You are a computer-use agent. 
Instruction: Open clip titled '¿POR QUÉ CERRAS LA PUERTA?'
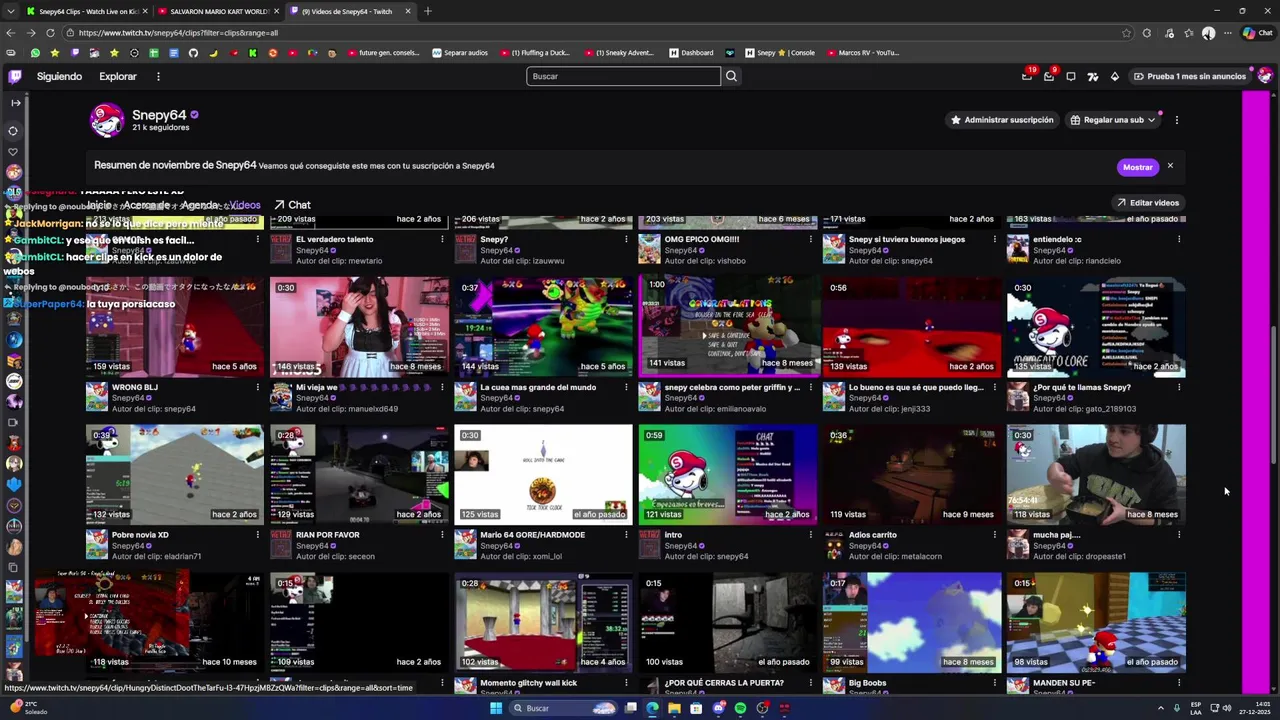(x=723, y=683)
